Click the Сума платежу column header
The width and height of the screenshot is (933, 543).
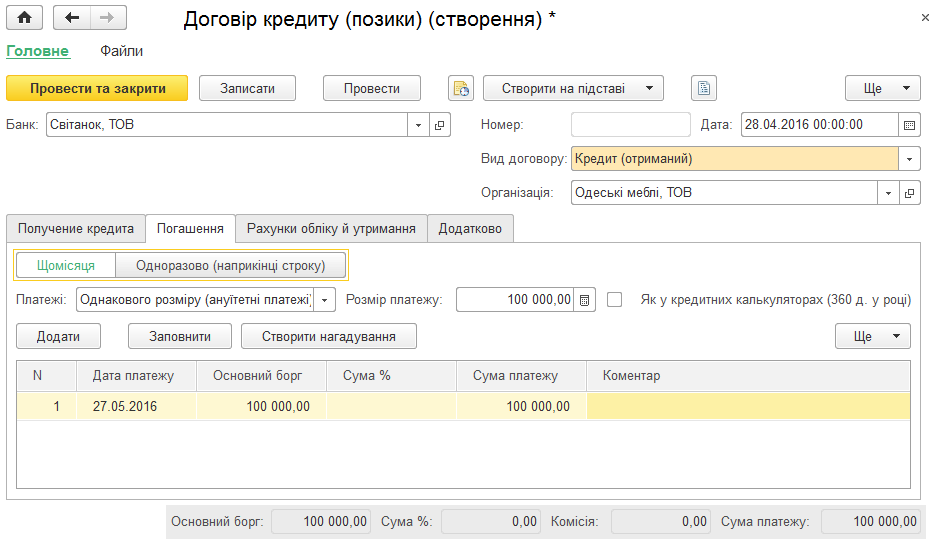521,376
